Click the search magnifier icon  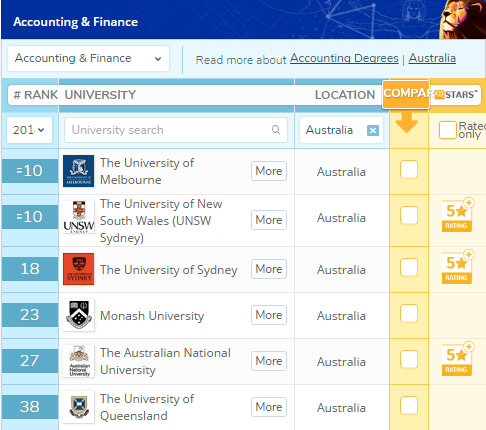pyautogui.click(x=276, y=130)
